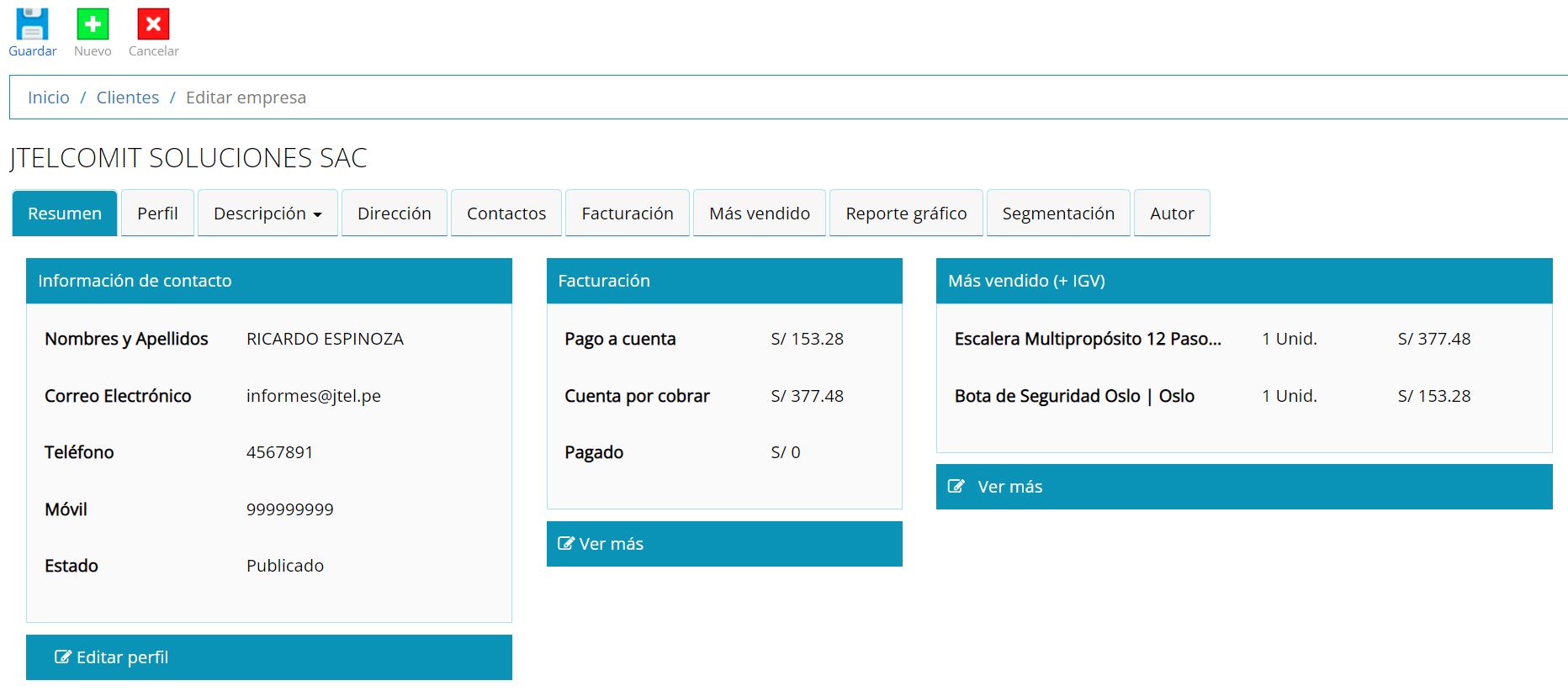Show the Reporte gráfico tab
The height and width of the screenshot is (691, 1568).
(x=906, y=214)
